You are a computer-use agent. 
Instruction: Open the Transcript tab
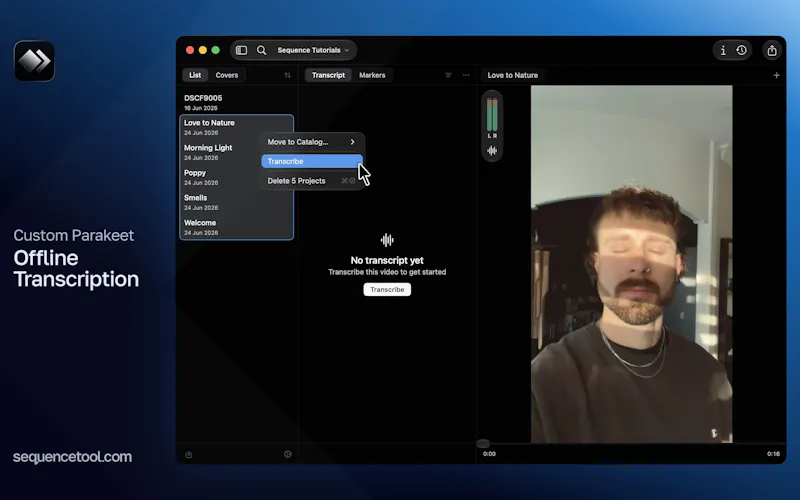[328, 75]
